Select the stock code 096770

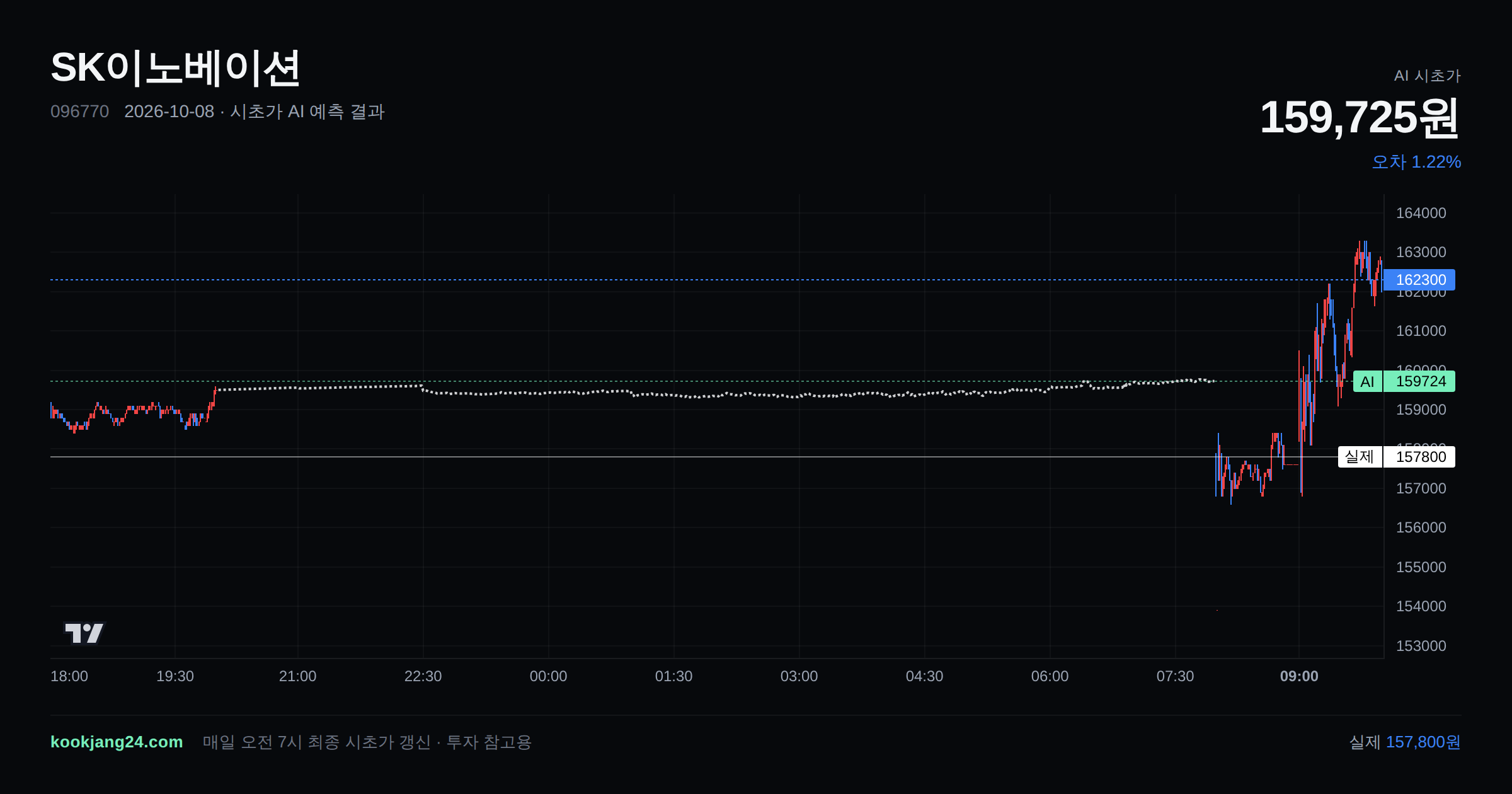[x=79, y=112]
